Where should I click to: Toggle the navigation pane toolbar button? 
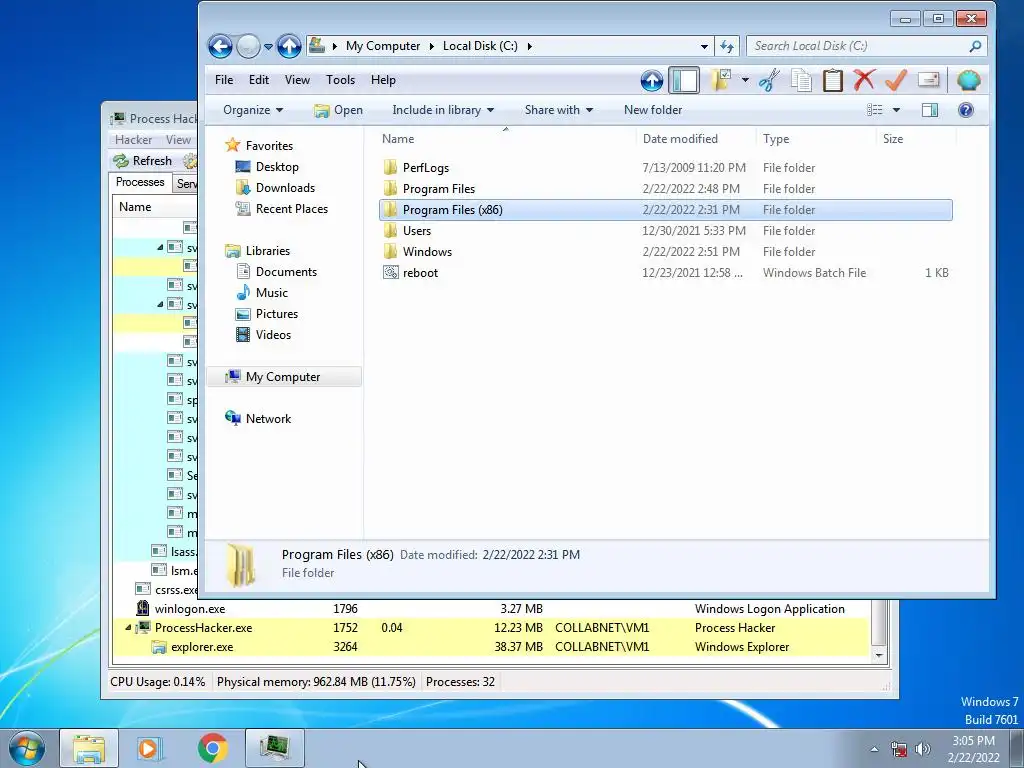(684, 80)
